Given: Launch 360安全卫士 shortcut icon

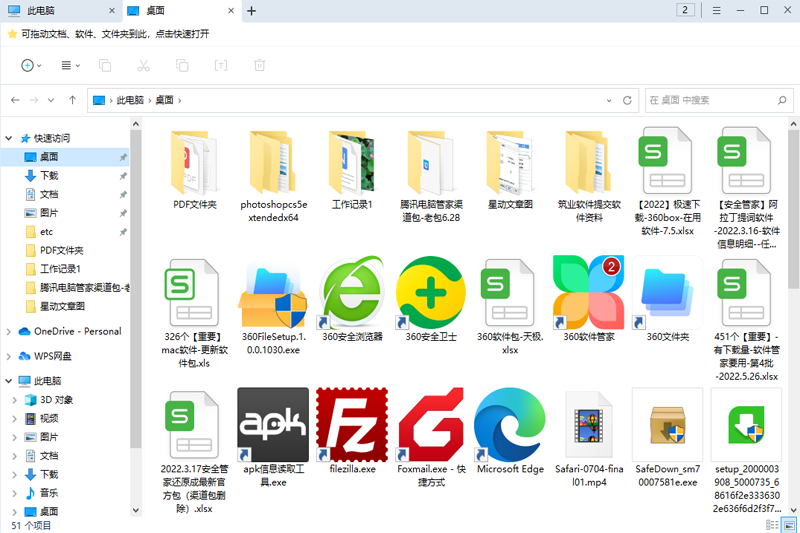Looking at the screenshot, I should (x=430, y=291).
